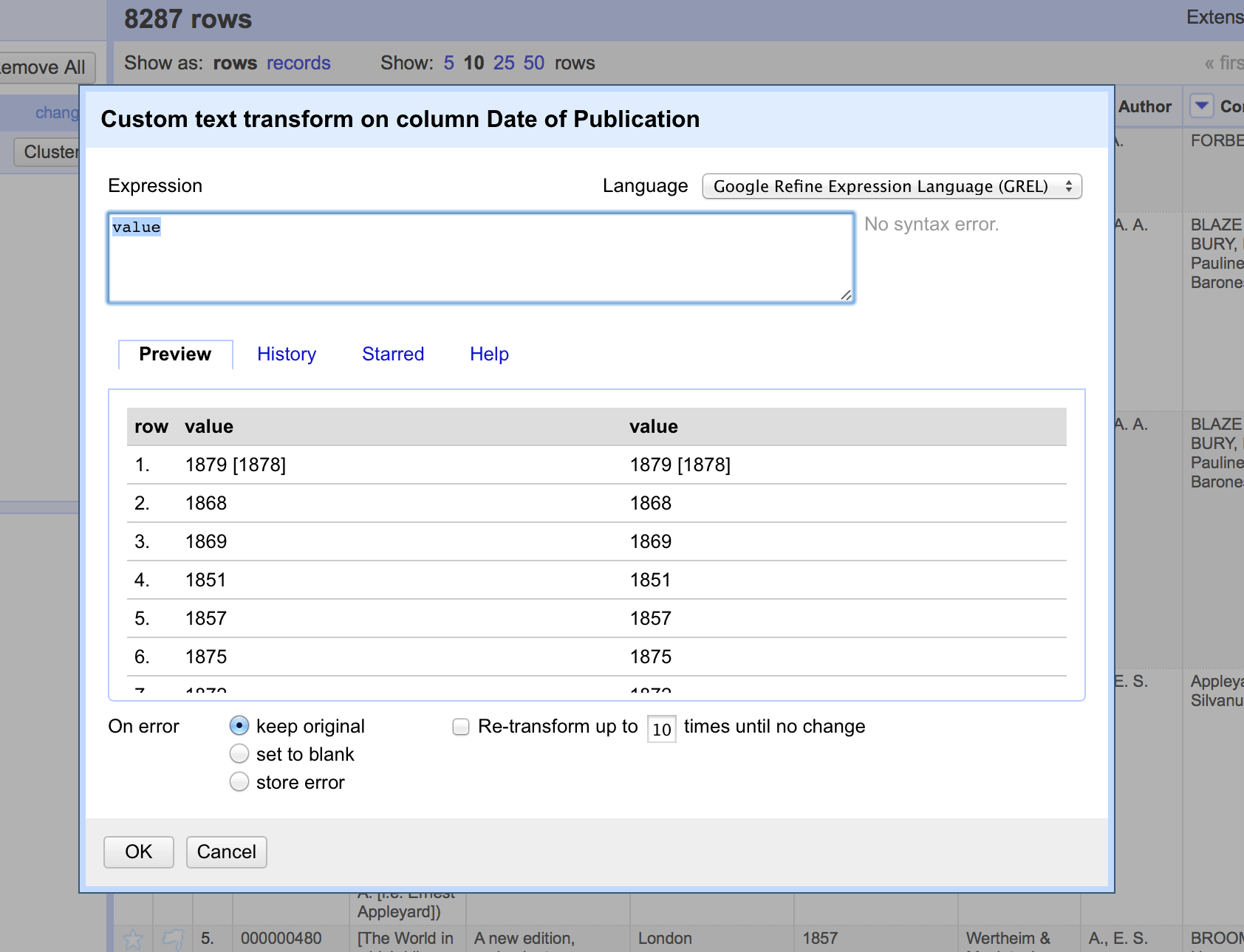1244x952 pixels.
Task: Enable the Re-transform checkbox
Action: [x=461, y=727]
